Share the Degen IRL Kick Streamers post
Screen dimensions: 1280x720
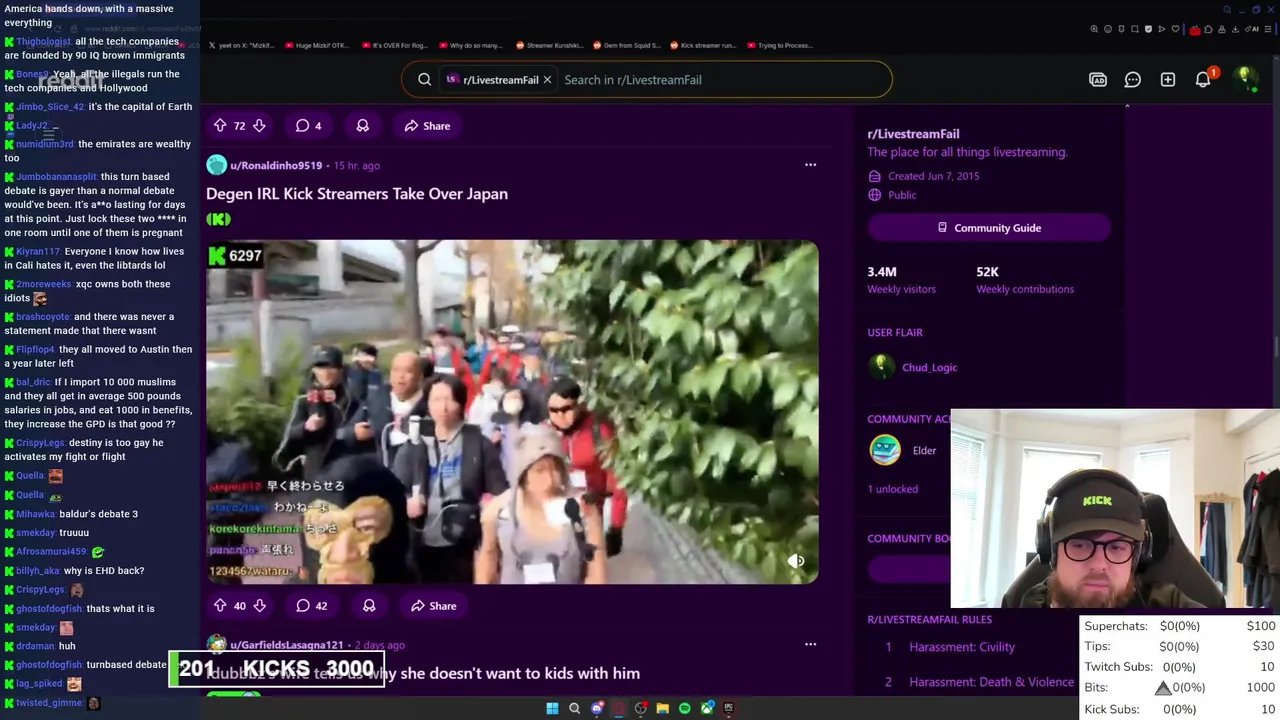click(x=432, y=606)
